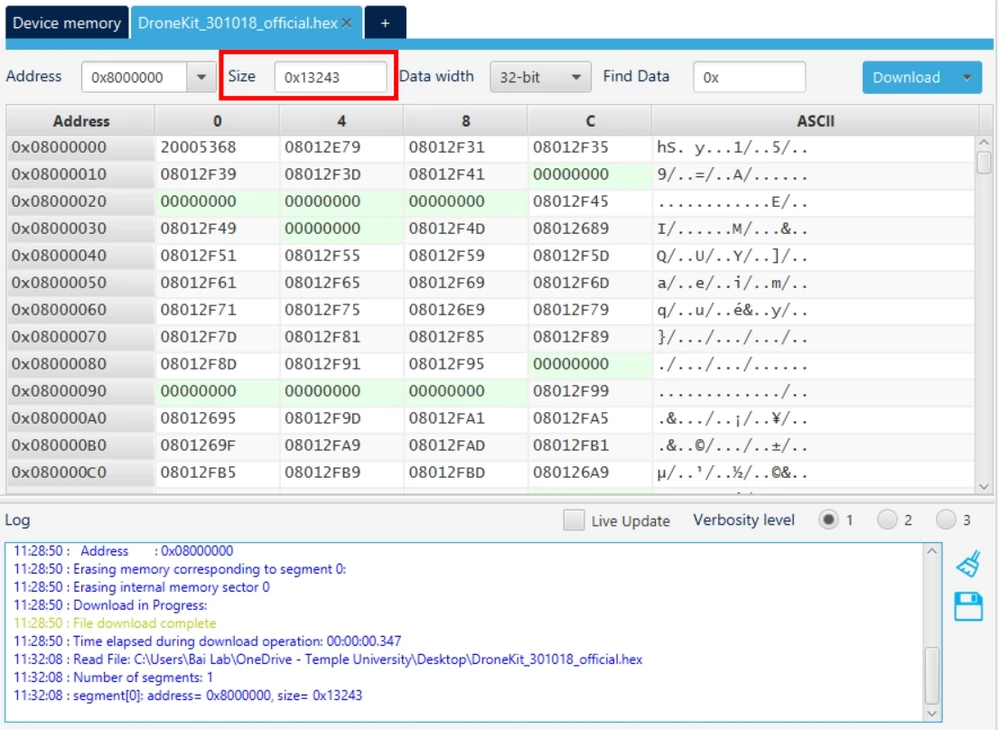Expand the Download button arrow menu
Image resolution: width=999 pixels, height=730 pixels.
967,77
